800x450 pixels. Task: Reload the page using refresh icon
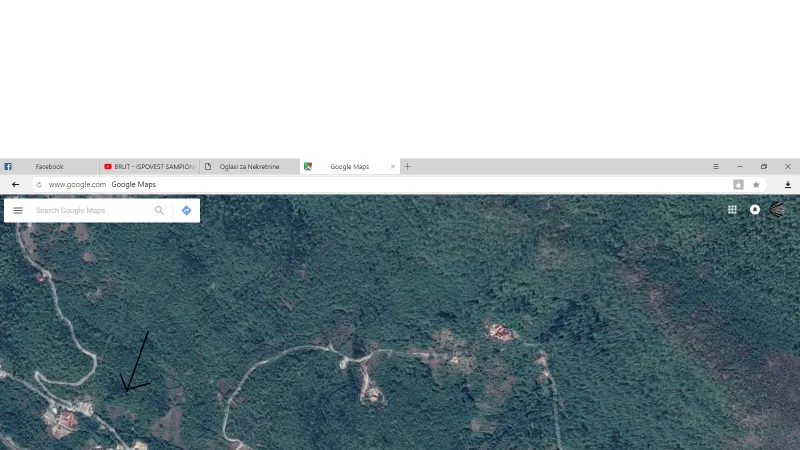(x=39, y=185)
